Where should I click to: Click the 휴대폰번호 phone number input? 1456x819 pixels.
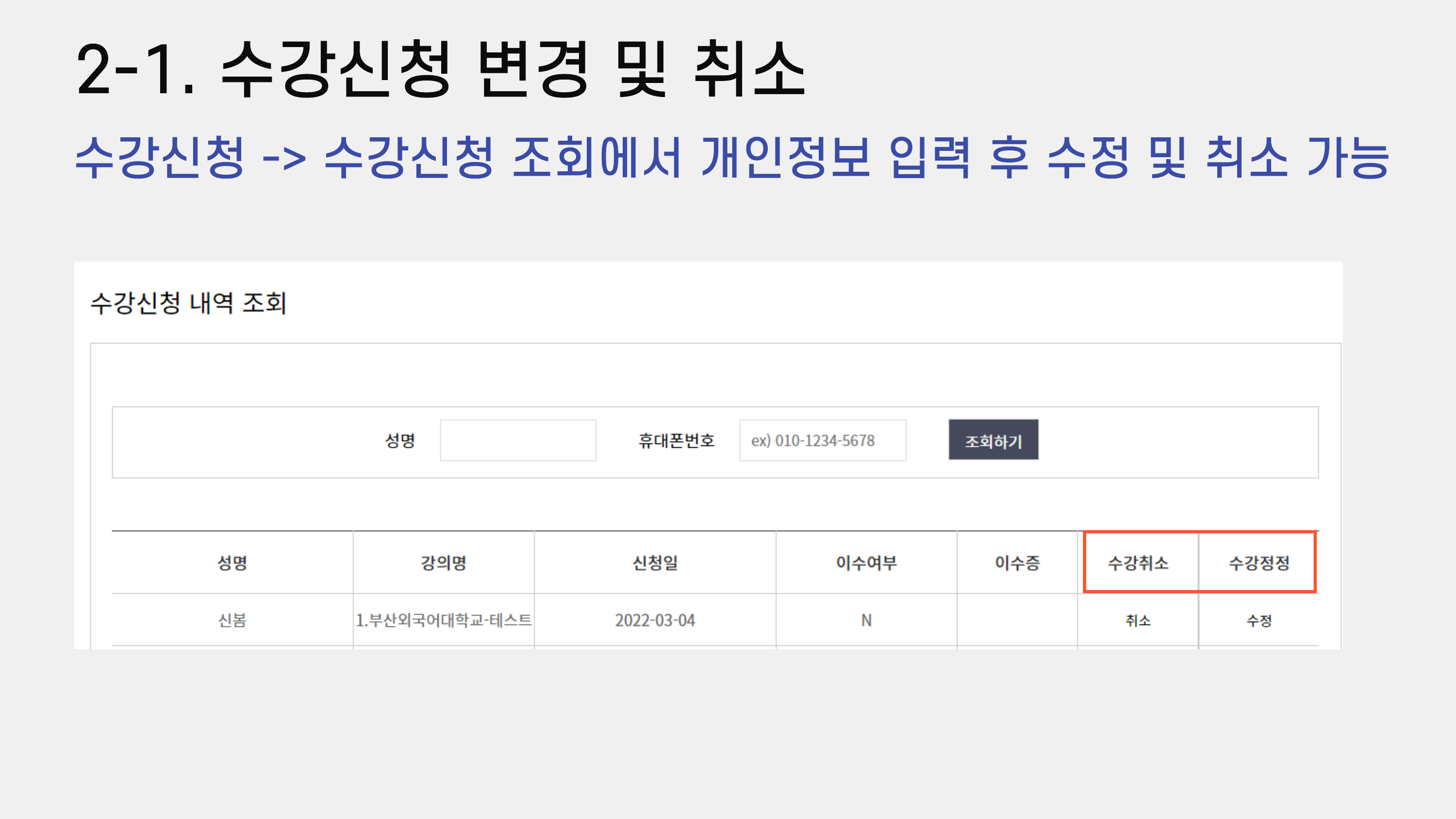pos(822,440)
